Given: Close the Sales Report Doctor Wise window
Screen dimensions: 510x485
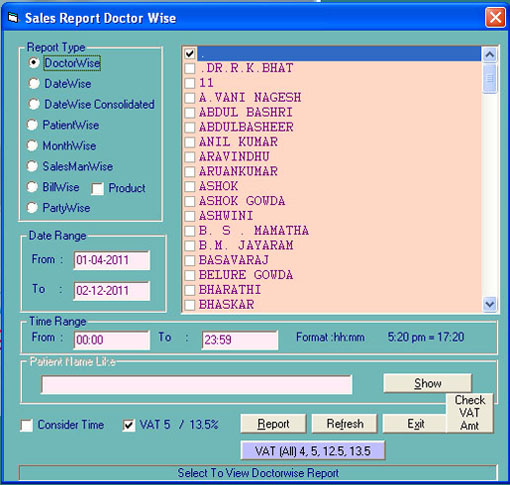Looking at the screenshot, I should click(495, 18).
